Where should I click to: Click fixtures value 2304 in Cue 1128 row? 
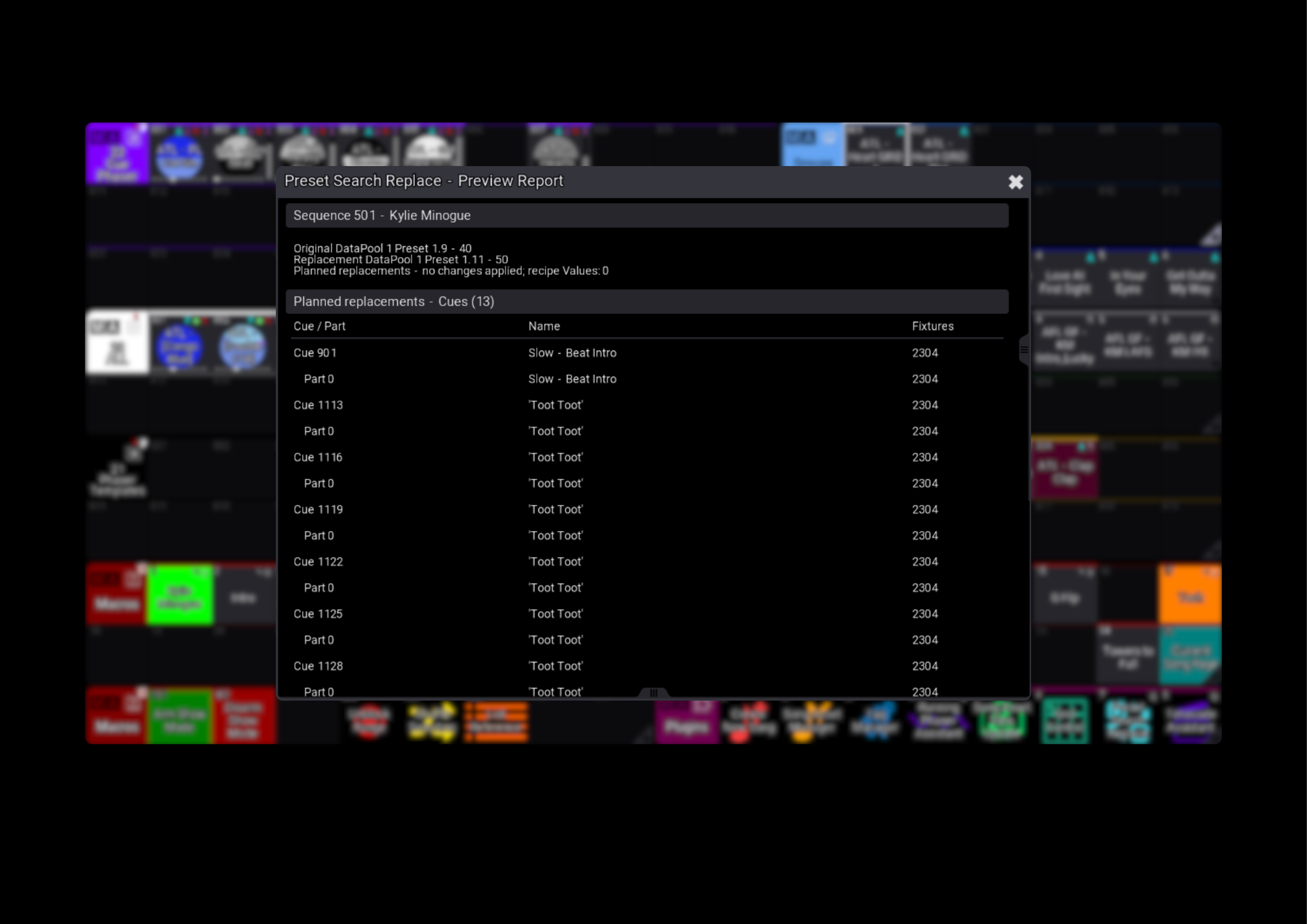tap(924, 666)
